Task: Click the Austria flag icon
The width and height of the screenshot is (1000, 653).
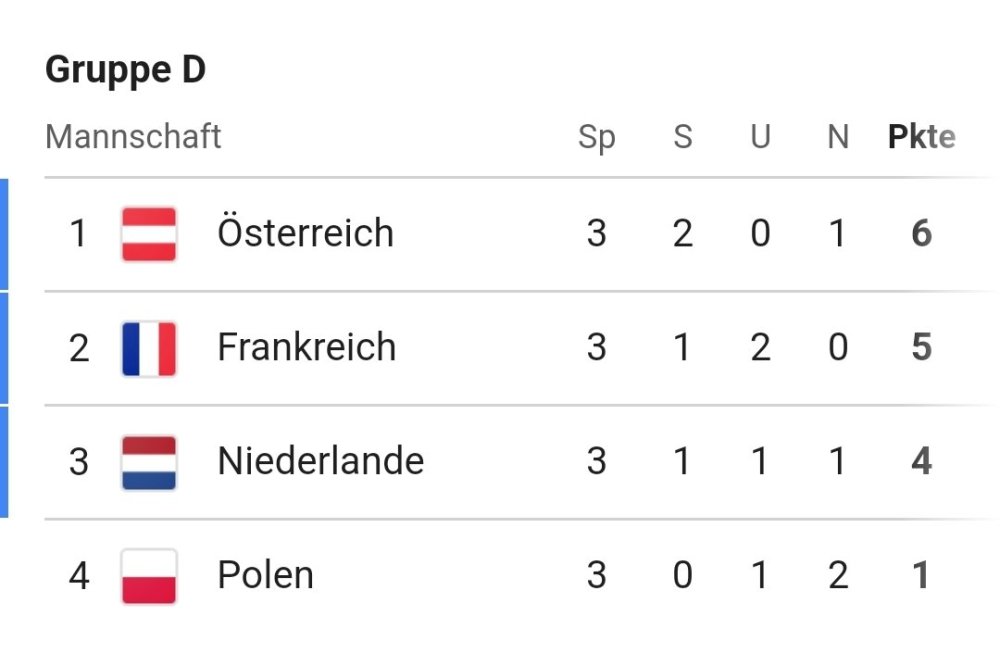Action: (149, 234)
